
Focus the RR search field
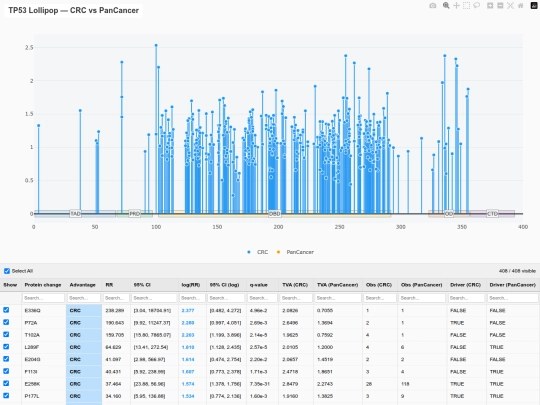[116, 298]
